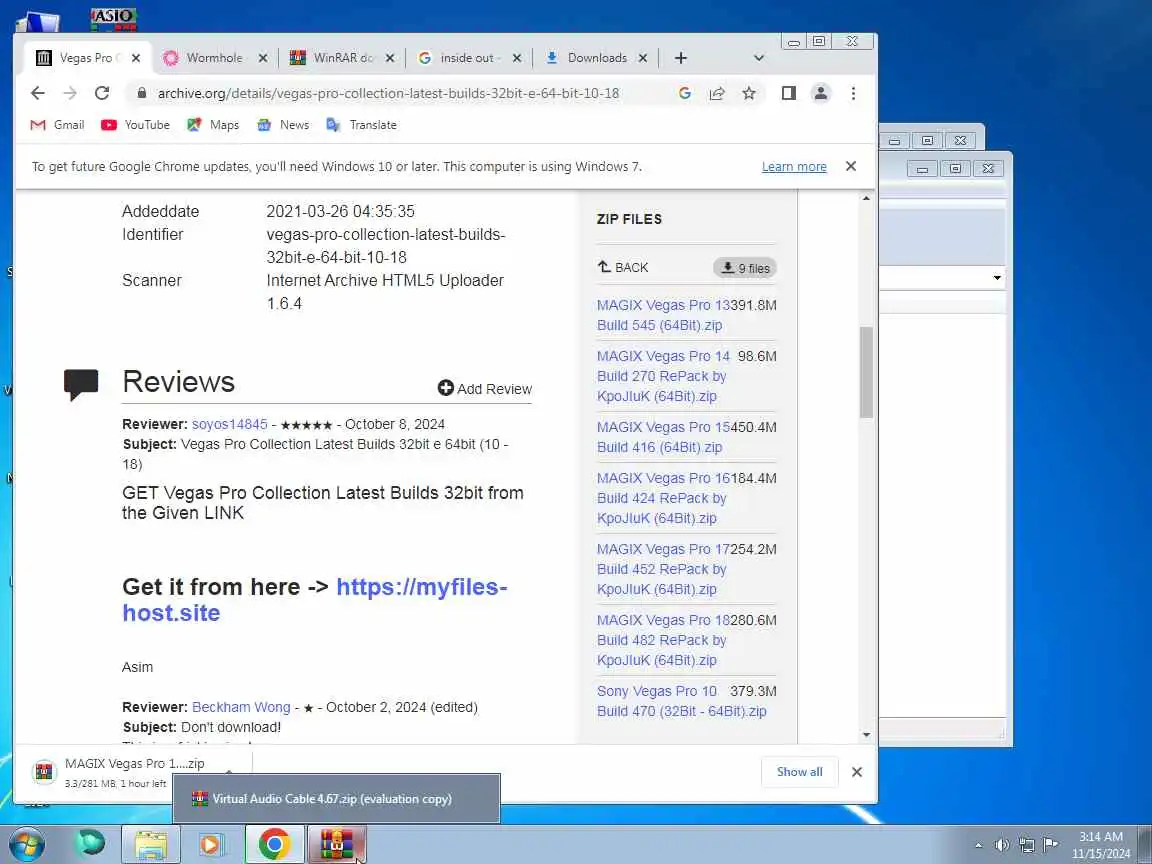Close the Downloads tab
The height and width of the screenshot is (864, 1152).
[643, 58]
